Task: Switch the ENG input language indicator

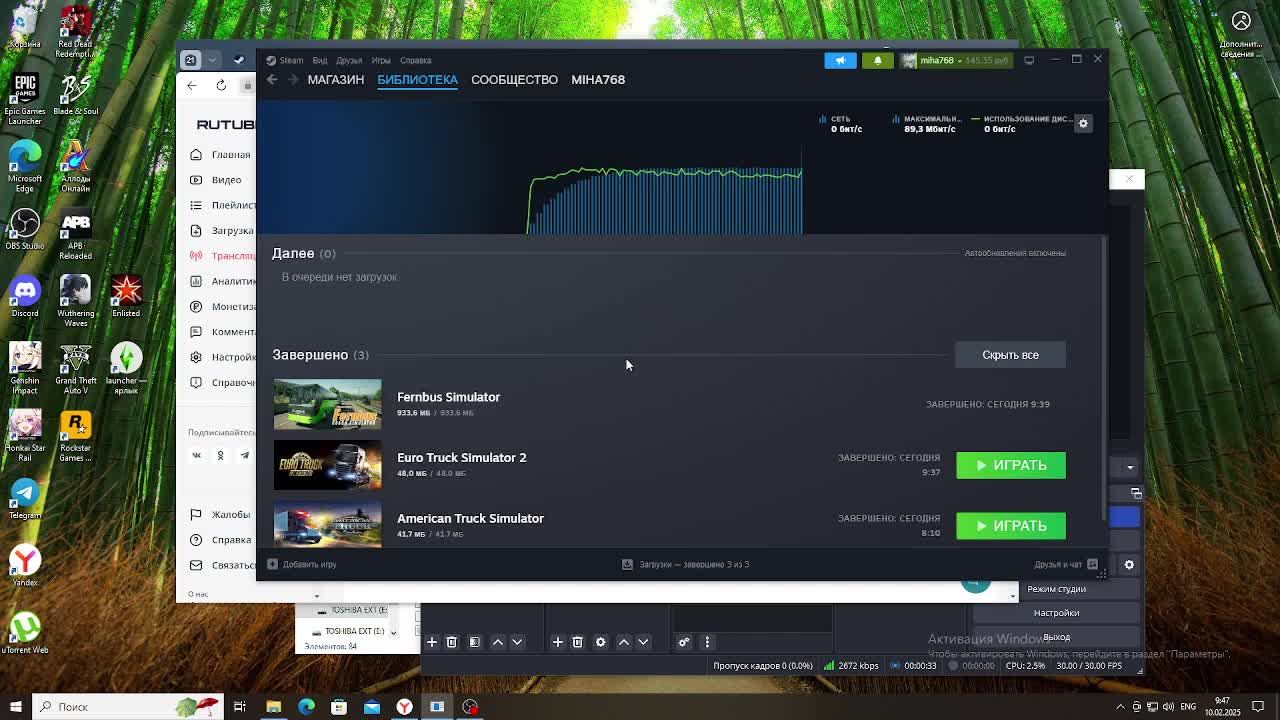Action: point(1189,707)
